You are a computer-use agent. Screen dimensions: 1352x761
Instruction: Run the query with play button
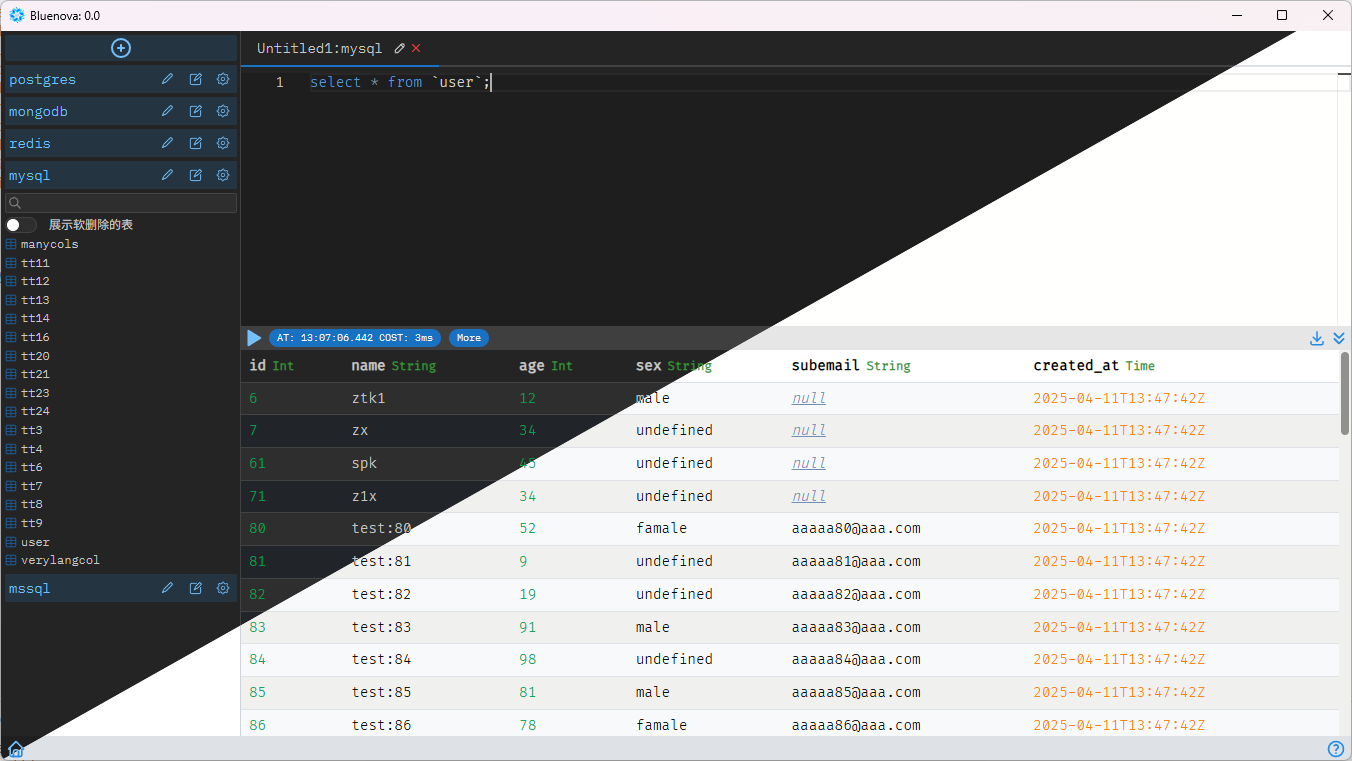[254, 338]
